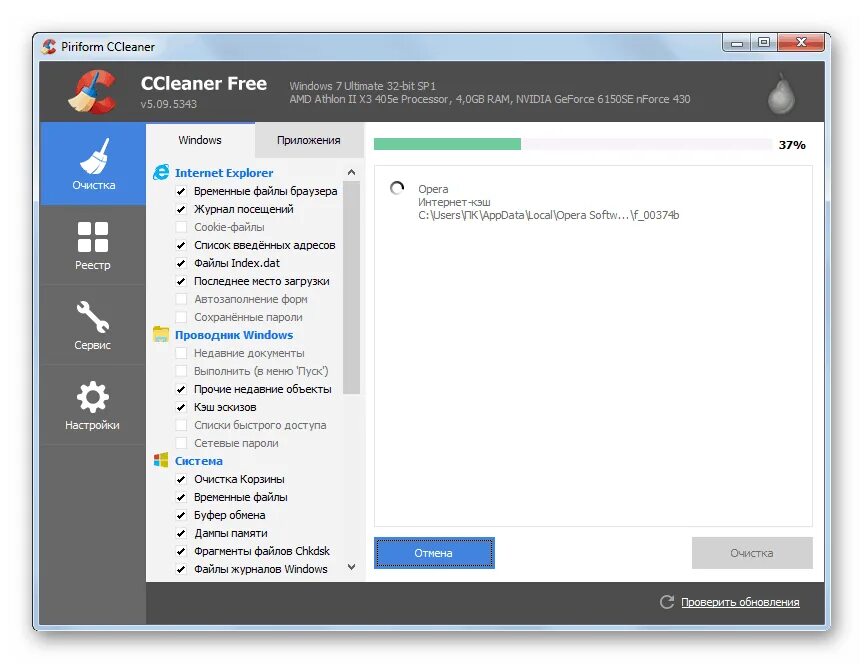Open the Настройки settings section
Screen dimensions: 864x664
point(93,405)
